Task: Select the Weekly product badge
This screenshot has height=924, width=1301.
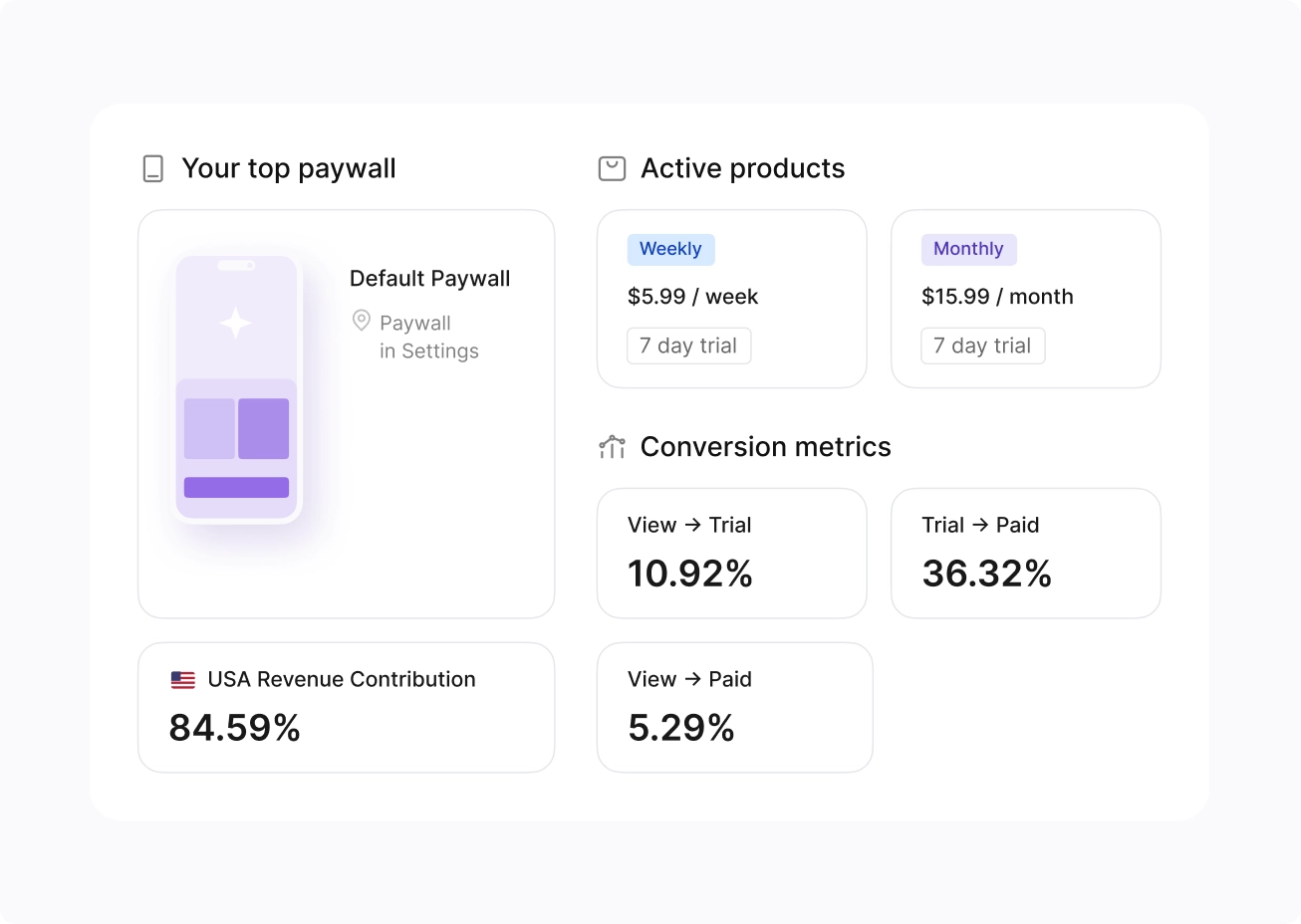Action: pyautogui.click(x=670, y=249)
